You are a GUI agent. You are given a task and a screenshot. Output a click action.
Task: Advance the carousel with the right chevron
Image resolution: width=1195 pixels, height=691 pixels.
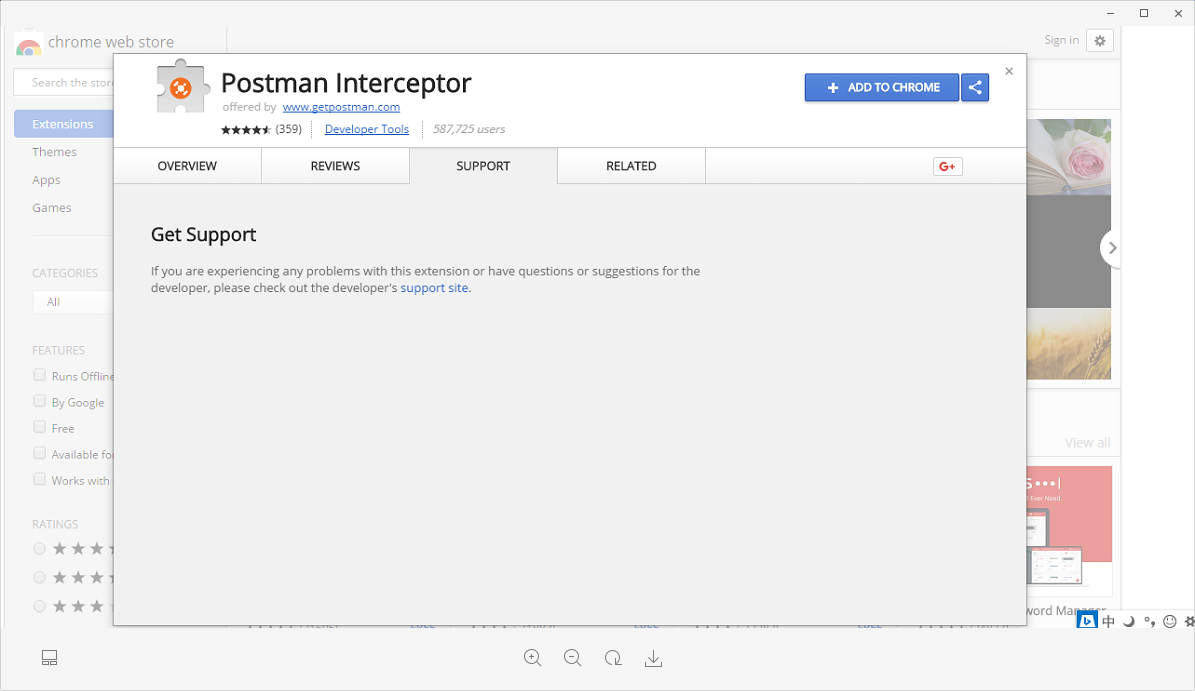pos(1112,248)
